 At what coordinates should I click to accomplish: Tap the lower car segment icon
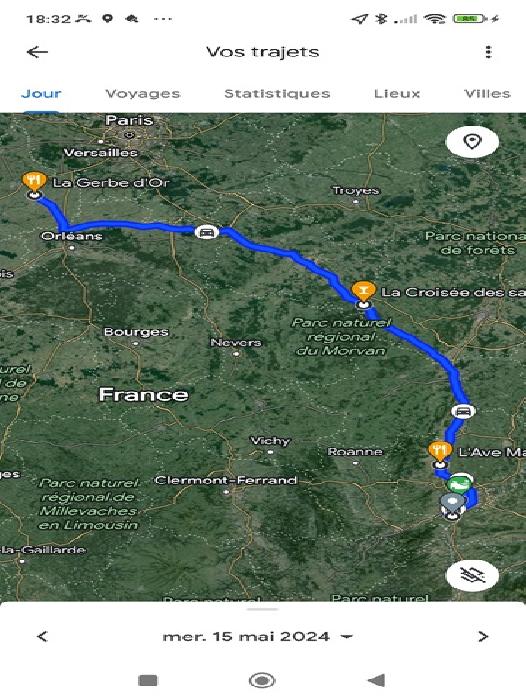coord(463,411)
